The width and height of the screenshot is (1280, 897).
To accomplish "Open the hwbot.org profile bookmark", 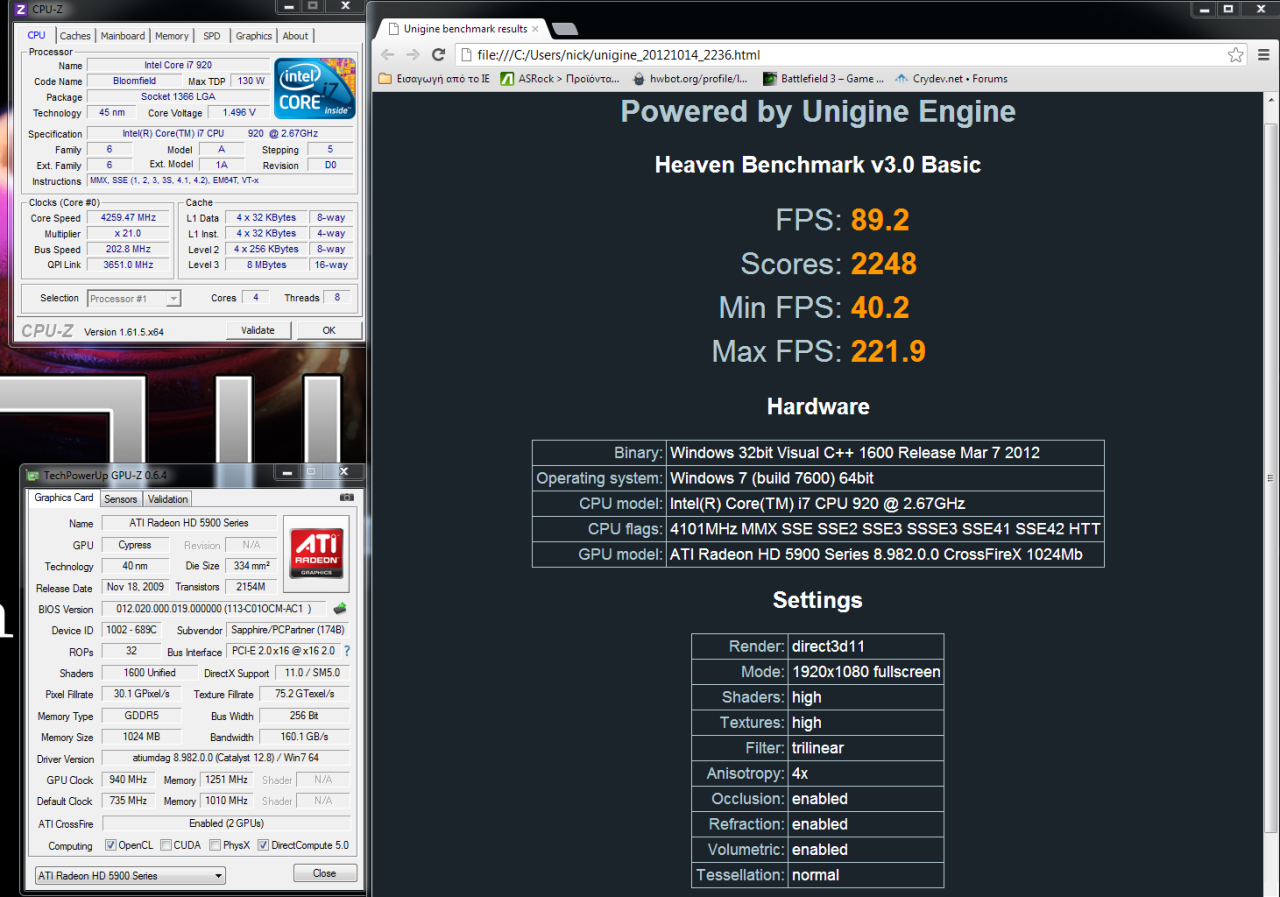I will (x=688, y=78).
